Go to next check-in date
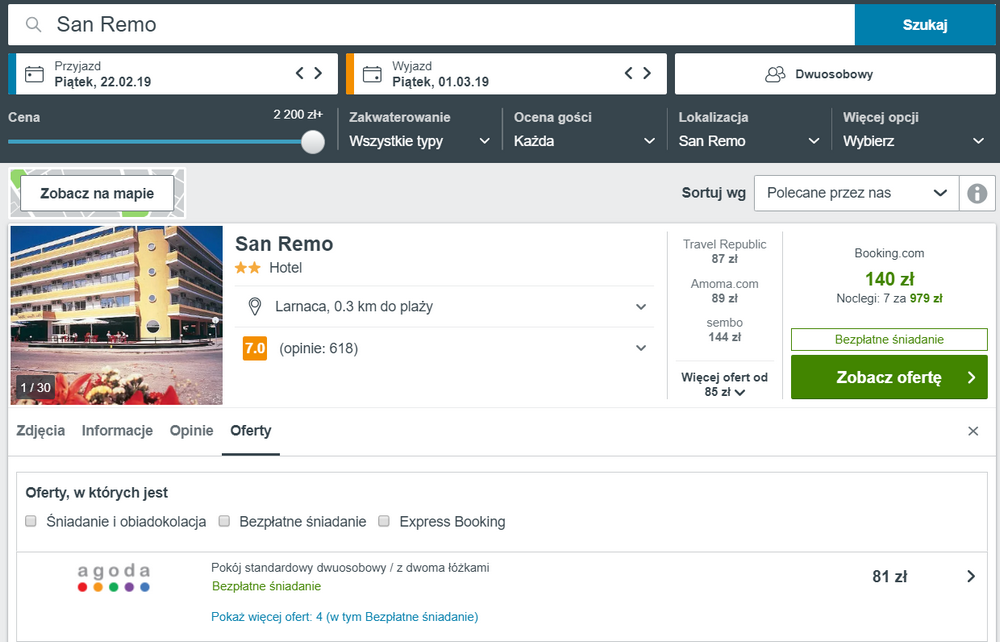Image resolution: width=1000 pixels, height=642 pixels. [318, 73]
